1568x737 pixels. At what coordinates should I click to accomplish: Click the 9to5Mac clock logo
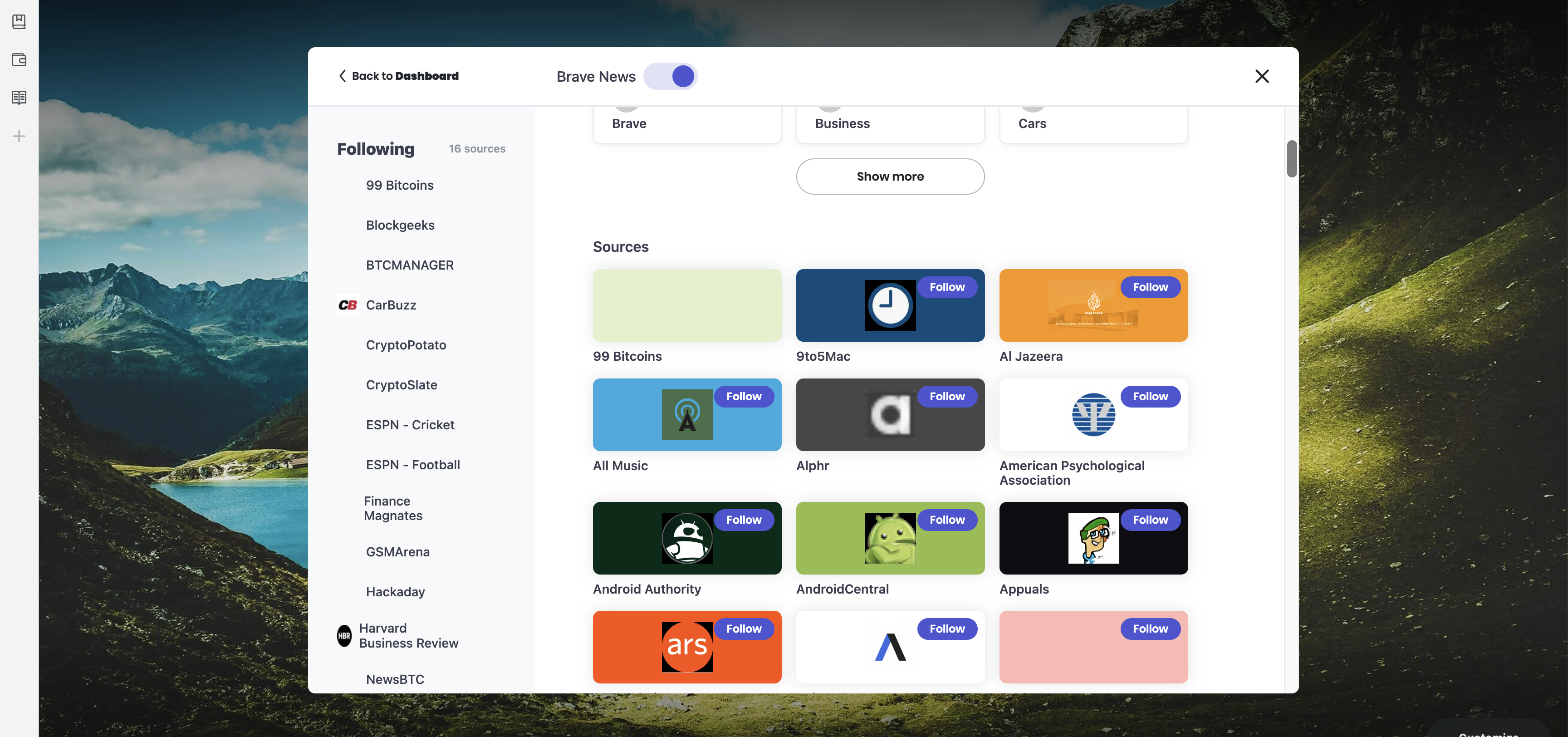pos(890,305)
